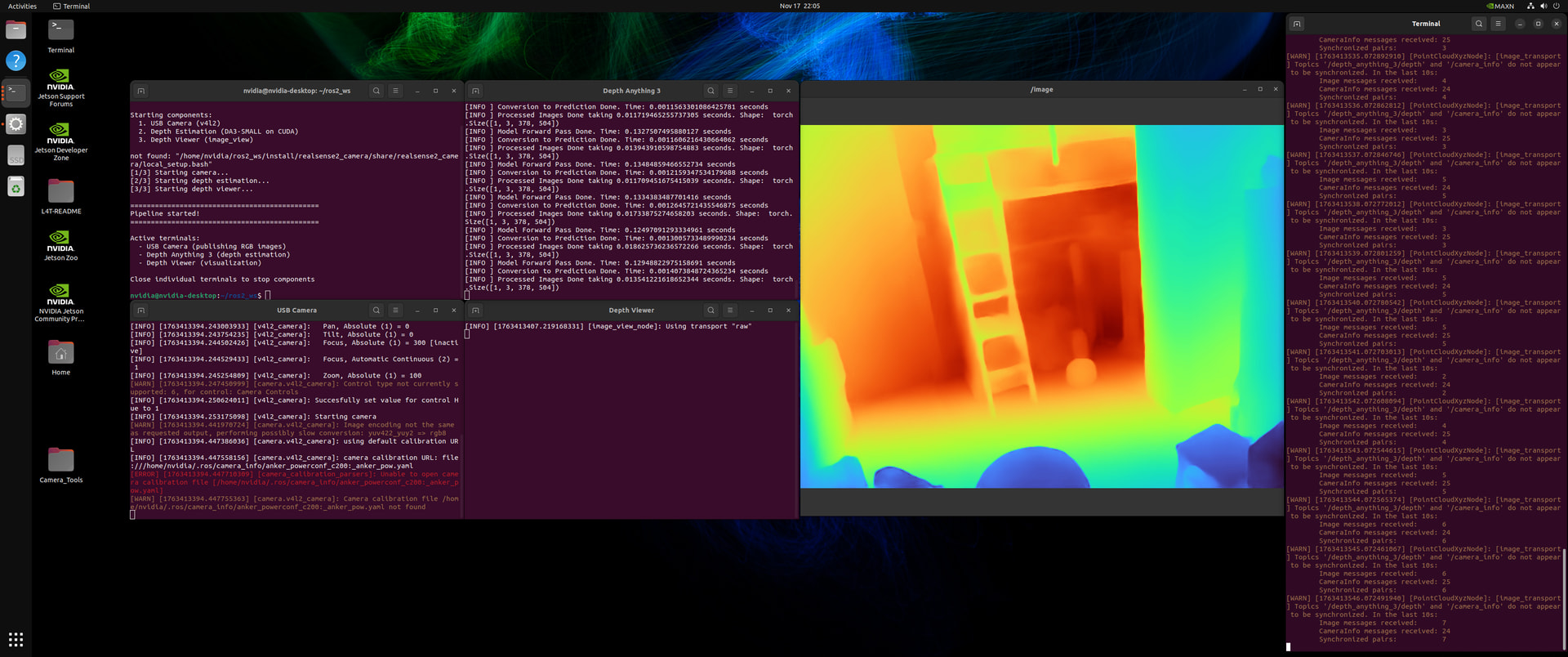Click the Depth Anything 3 window title
The image size is (1568, 657).
[x=631, y=91]
